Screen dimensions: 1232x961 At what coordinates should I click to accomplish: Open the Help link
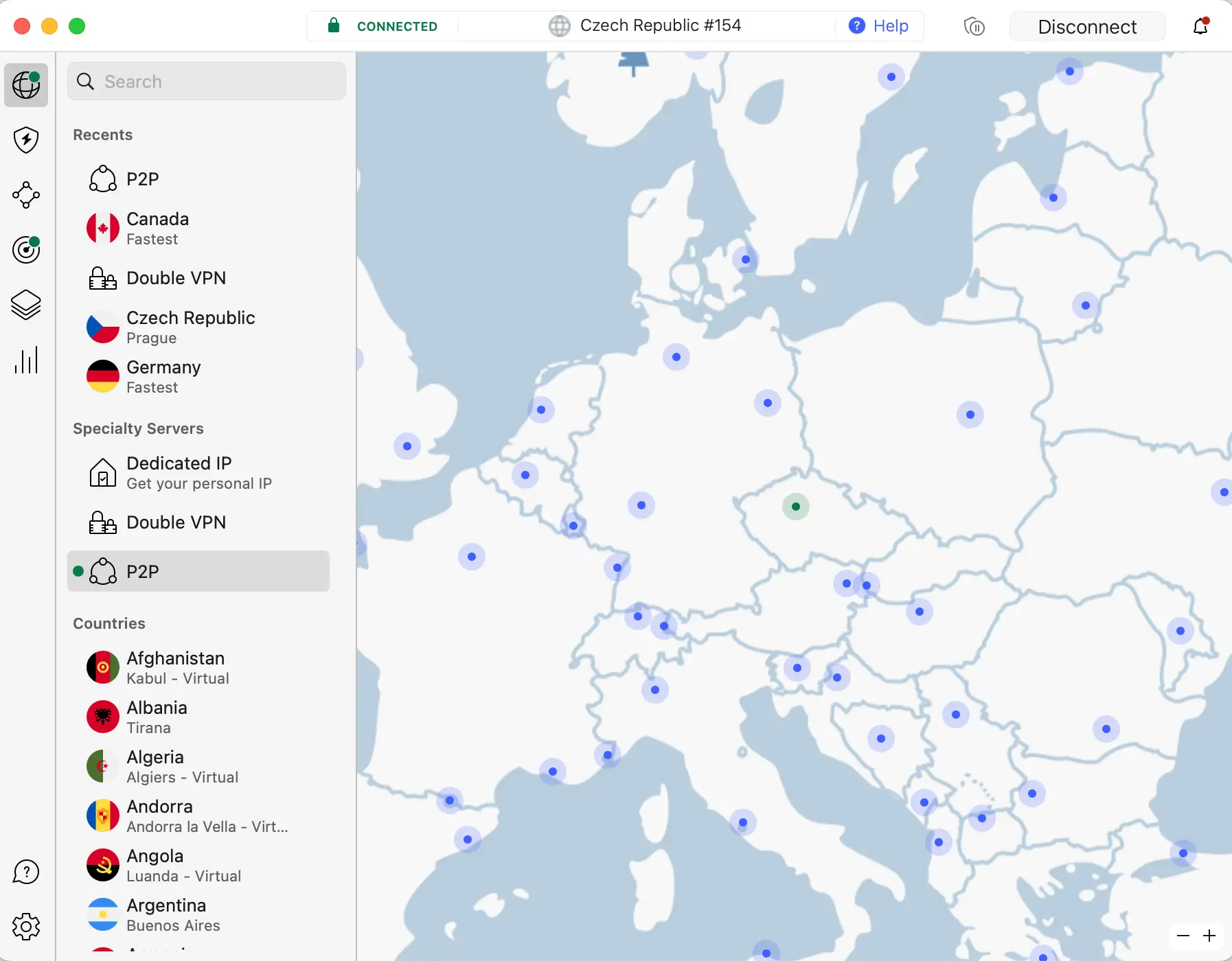(x=878, y=26)
